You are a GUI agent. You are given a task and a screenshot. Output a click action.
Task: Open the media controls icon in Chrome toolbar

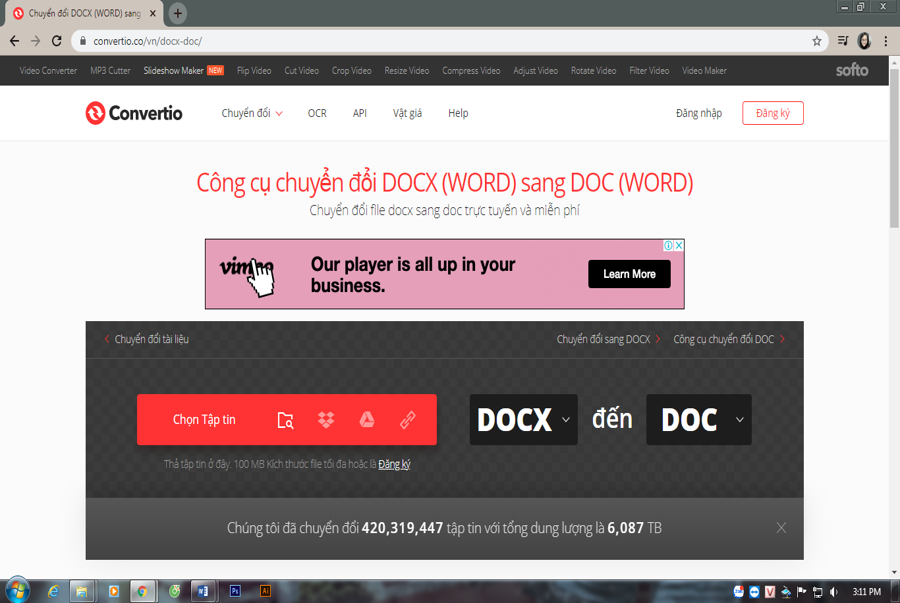(x=843, y=41)
